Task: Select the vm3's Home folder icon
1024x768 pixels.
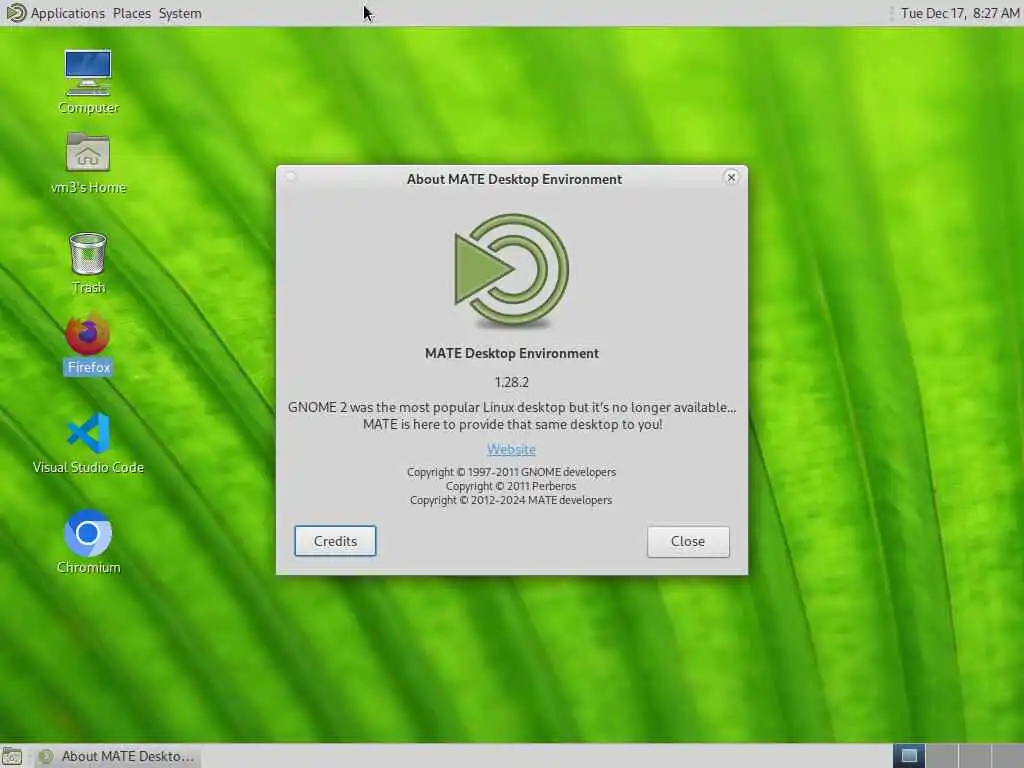Action: pyautogui.click(x=88, y=163)
